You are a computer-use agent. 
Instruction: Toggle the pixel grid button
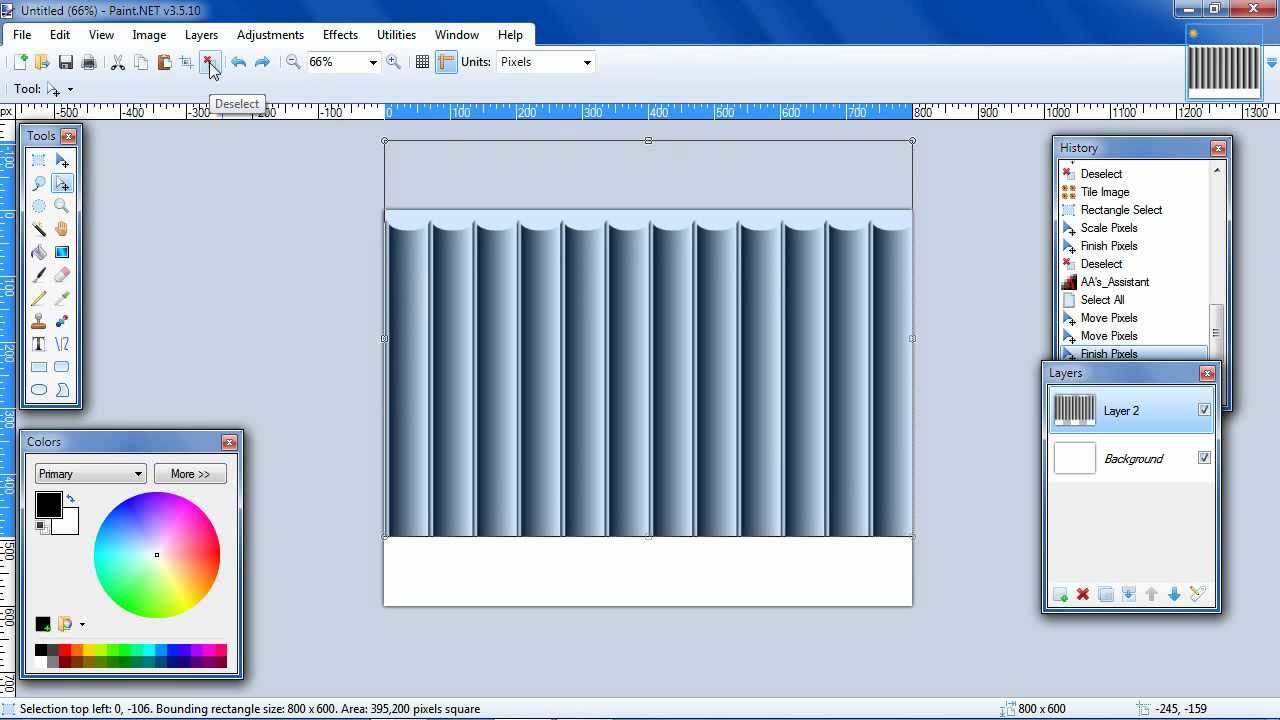(423, 62)
